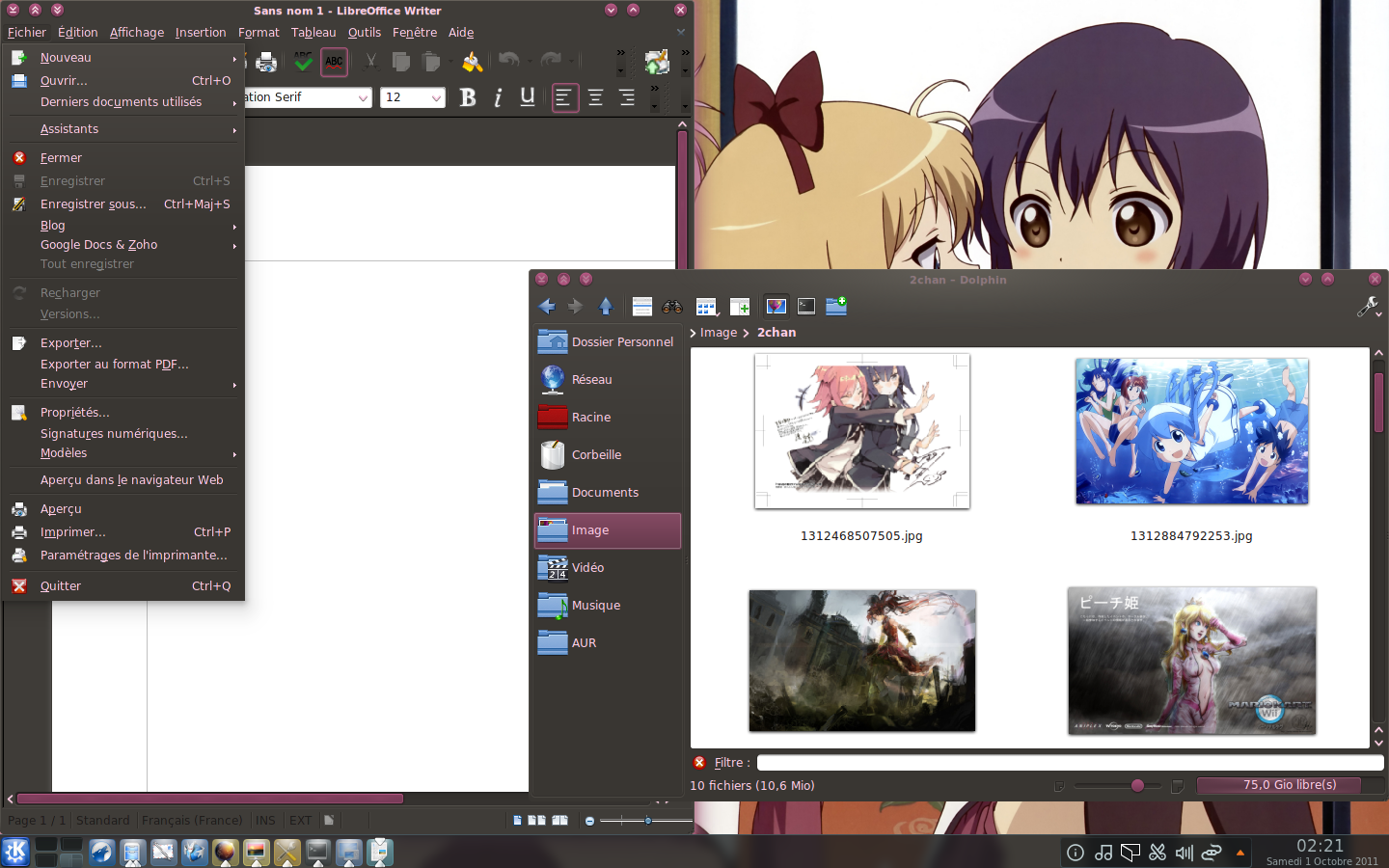Open the font name dropdown arrow
This screenshot has height=868, width=1389.
[x=363, y=97]
